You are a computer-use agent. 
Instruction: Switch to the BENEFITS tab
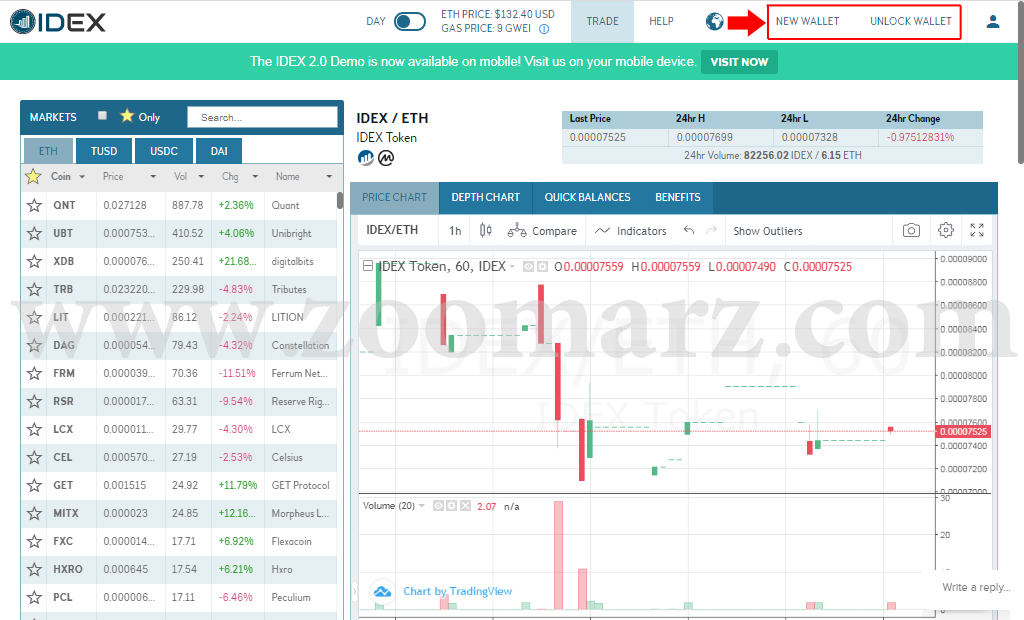pos(677,197)
